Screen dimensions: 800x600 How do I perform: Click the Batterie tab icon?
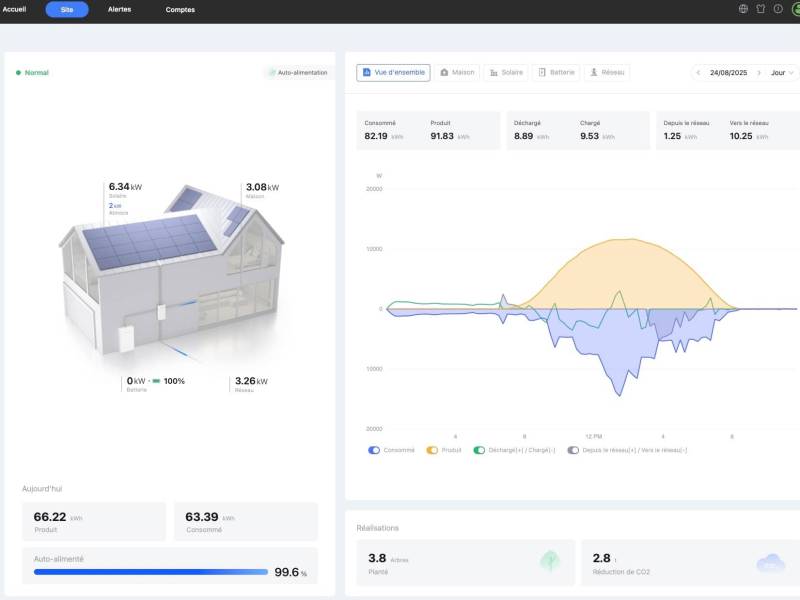pos(540,72)
